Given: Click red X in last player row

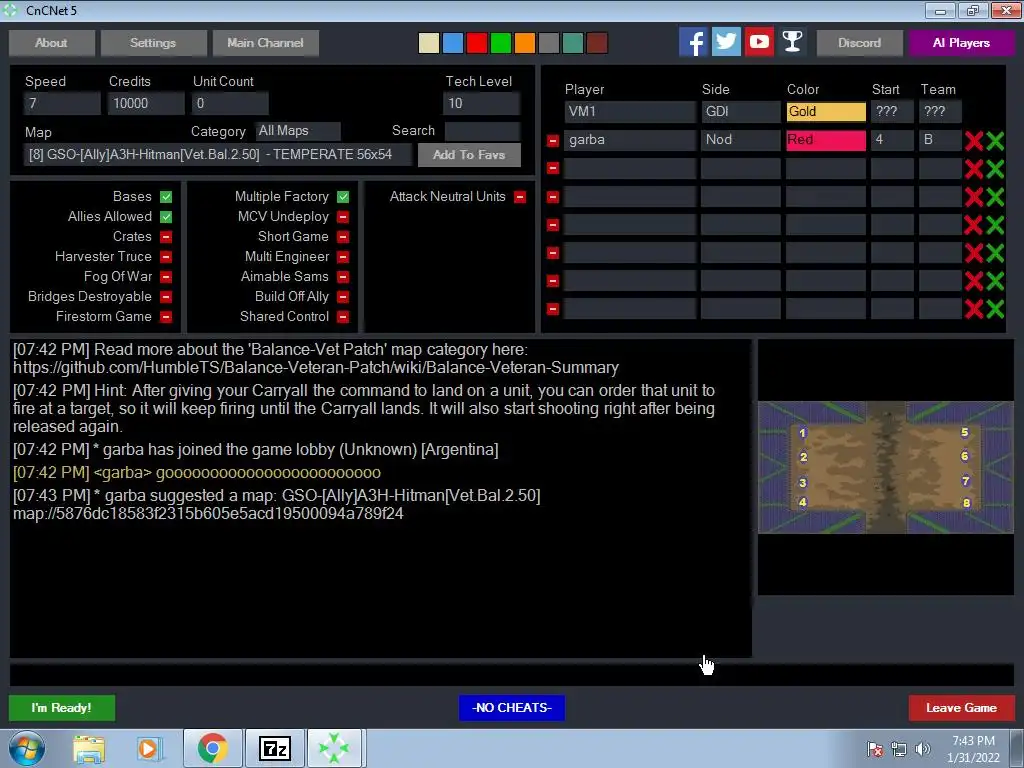Looking at the screenshot, I should click(974, 309).
